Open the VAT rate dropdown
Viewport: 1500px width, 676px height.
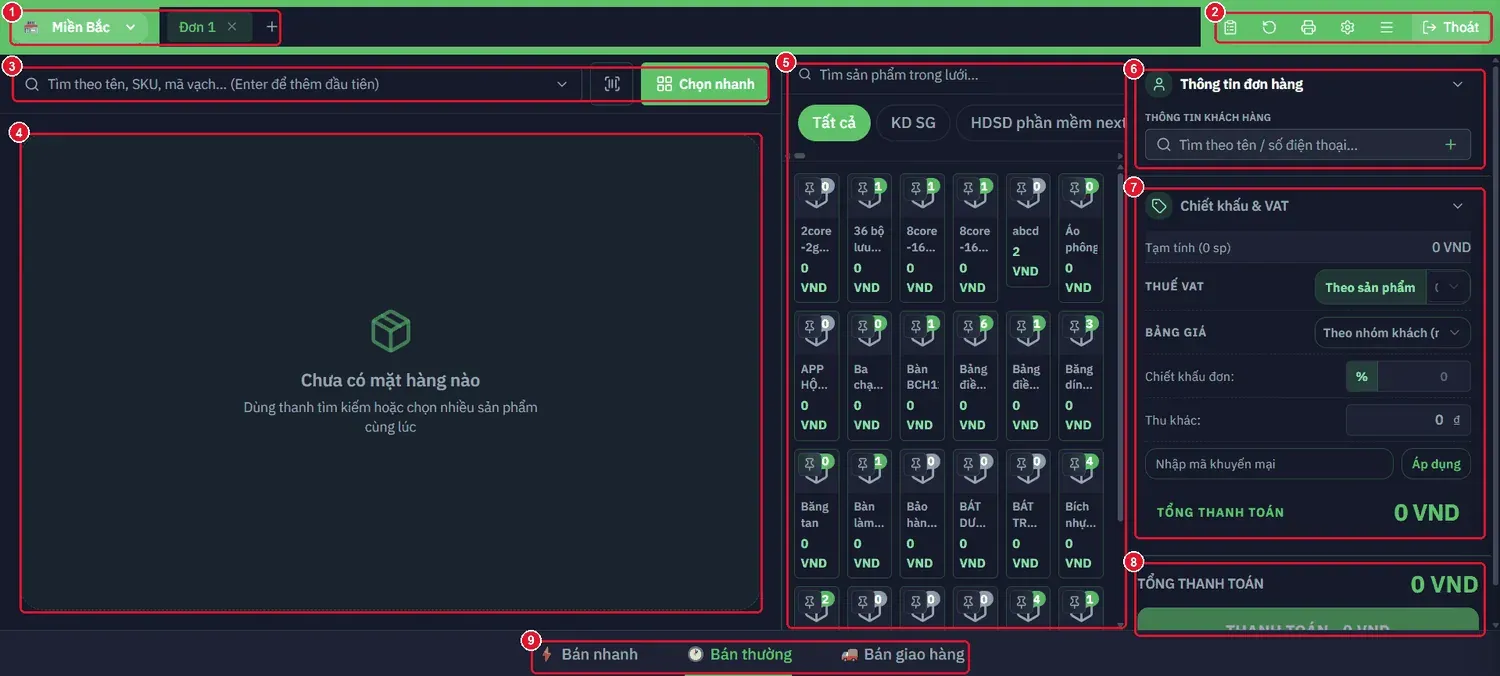1447,287
